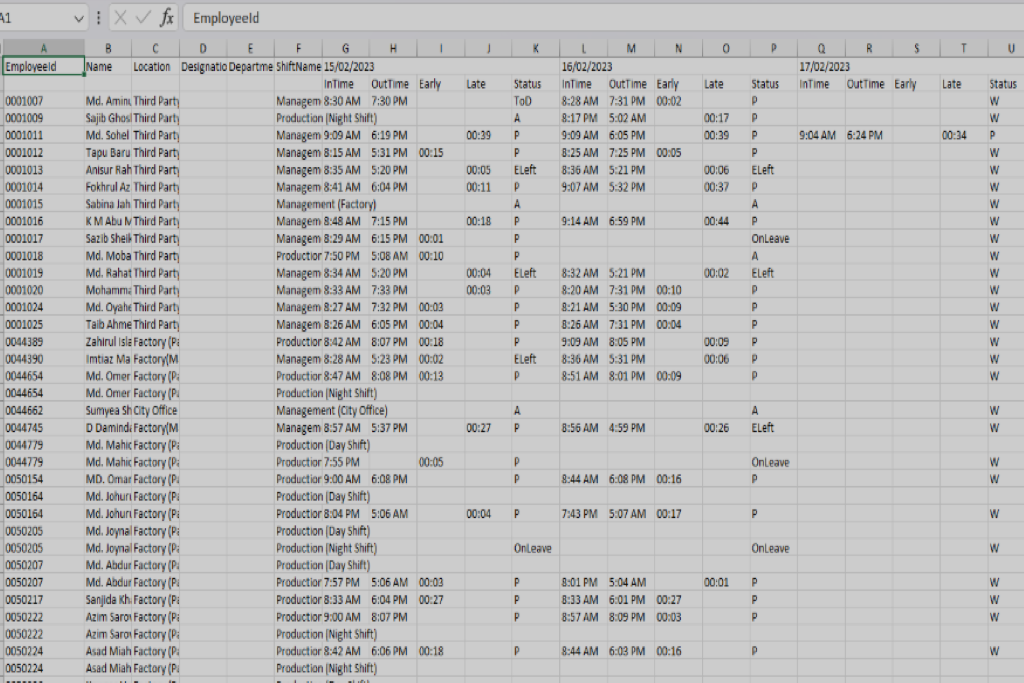
Task: Select column P header
Action: tap(773, 48)
